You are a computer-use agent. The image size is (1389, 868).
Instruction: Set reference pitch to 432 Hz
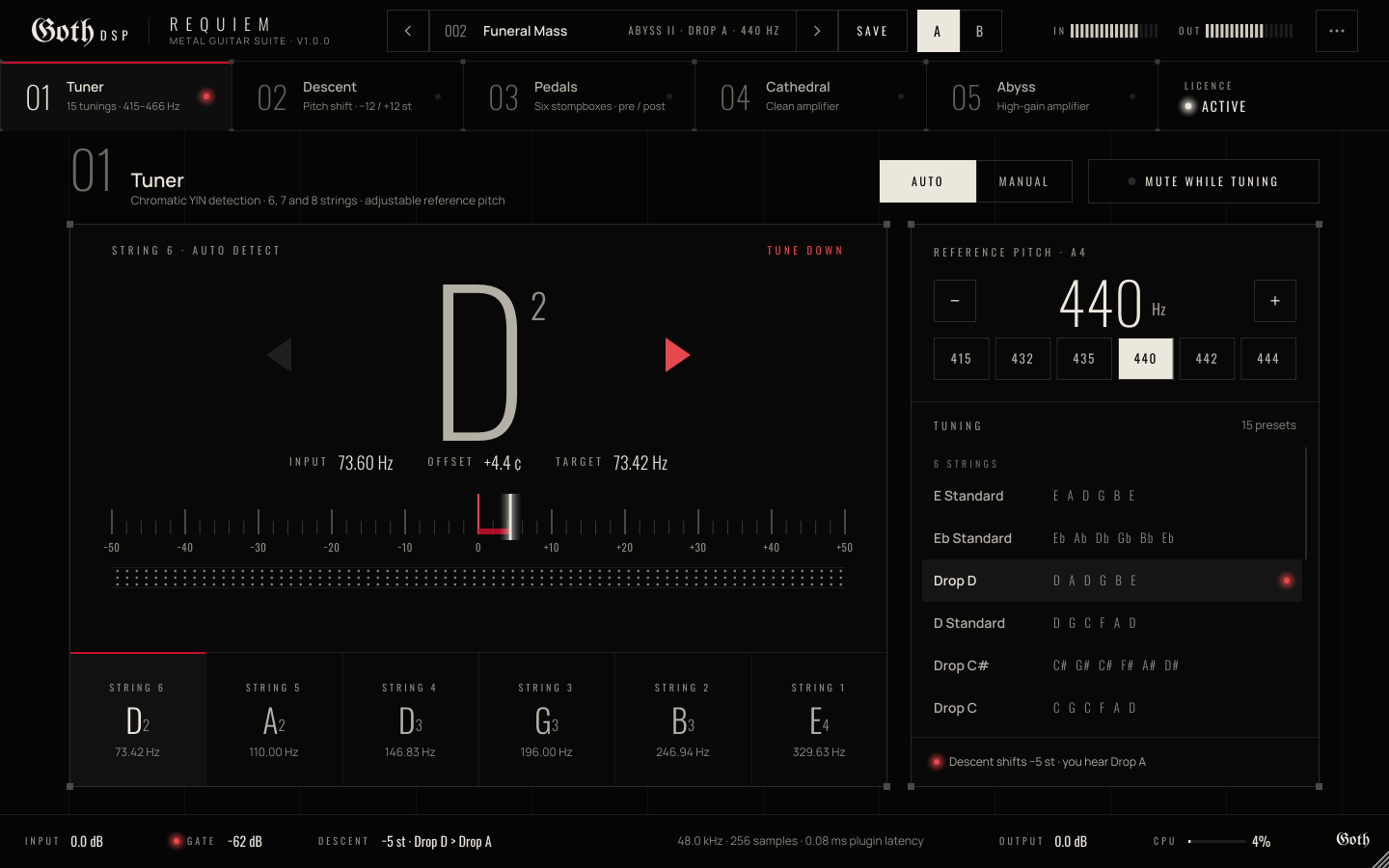click(x=1022, y=359)
